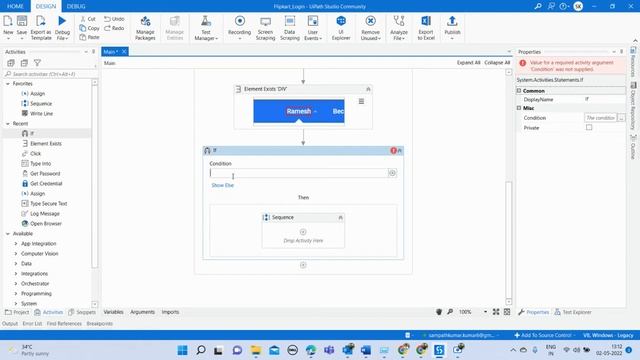
Task: Open zoom level 100% dropdown
Action: click(485, 312)
